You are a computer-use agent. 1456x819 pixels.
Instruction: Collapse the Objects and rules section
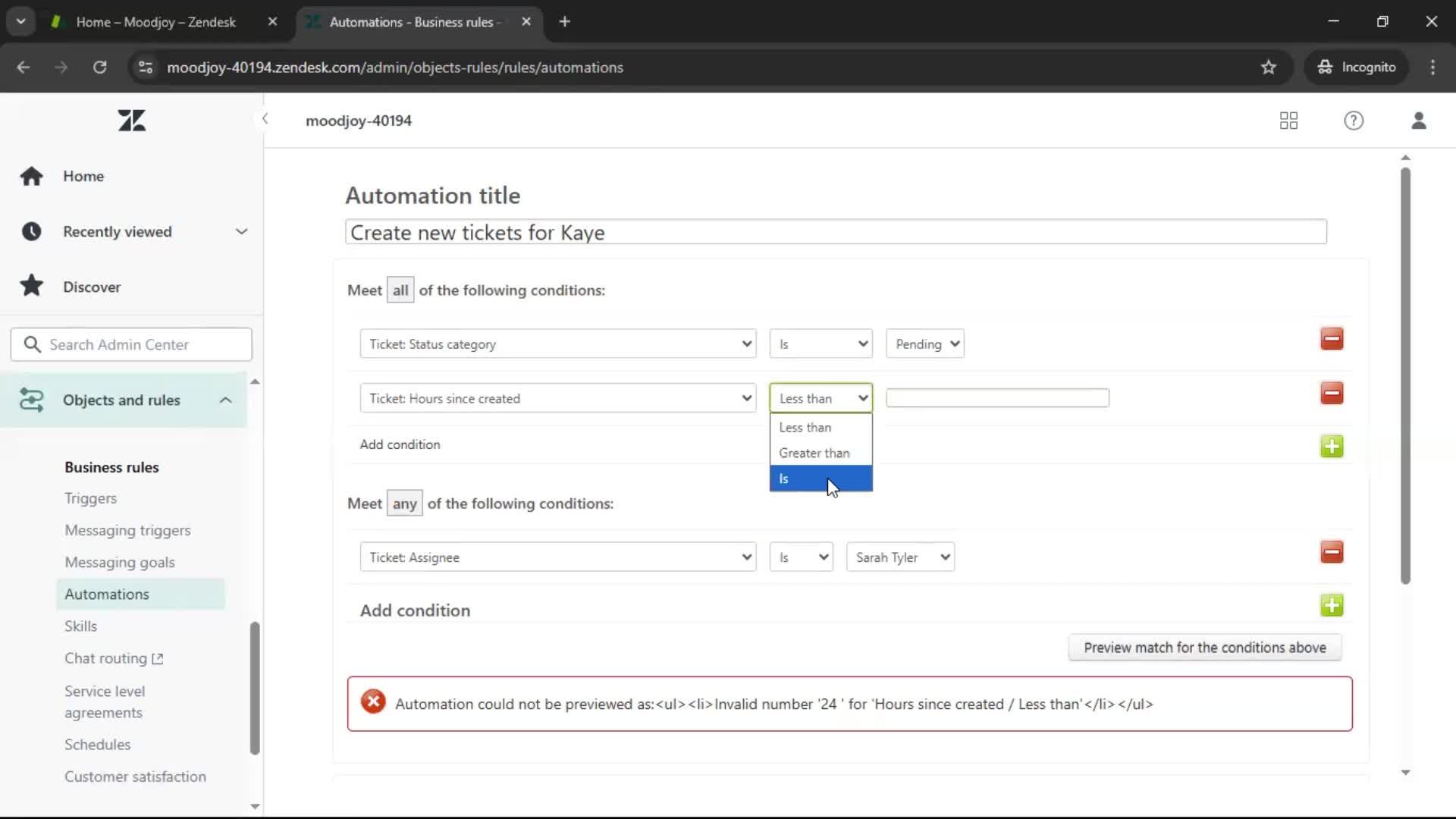pos(225,400)
